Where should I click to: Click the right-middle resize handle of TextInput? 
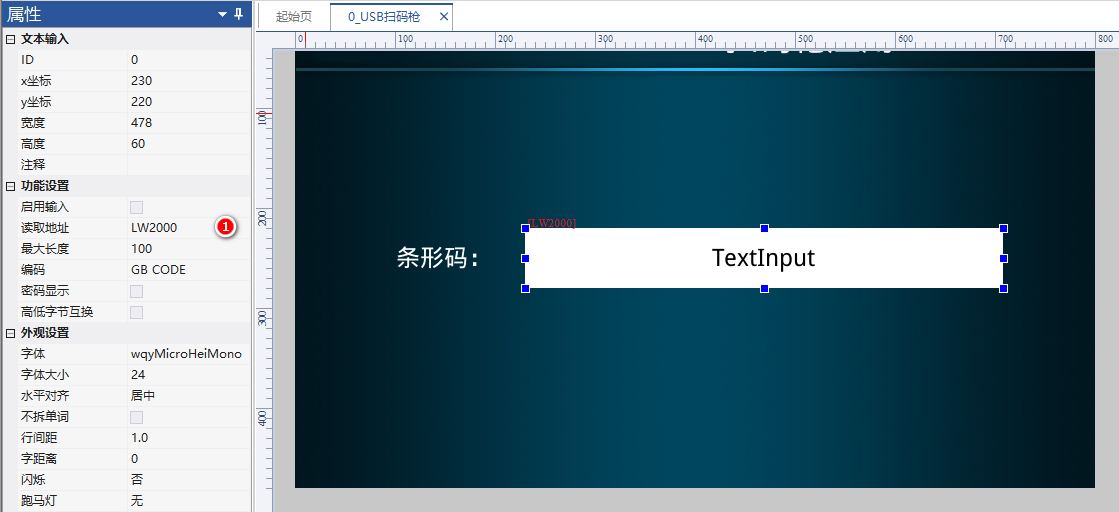click(x=1003, y=258)
